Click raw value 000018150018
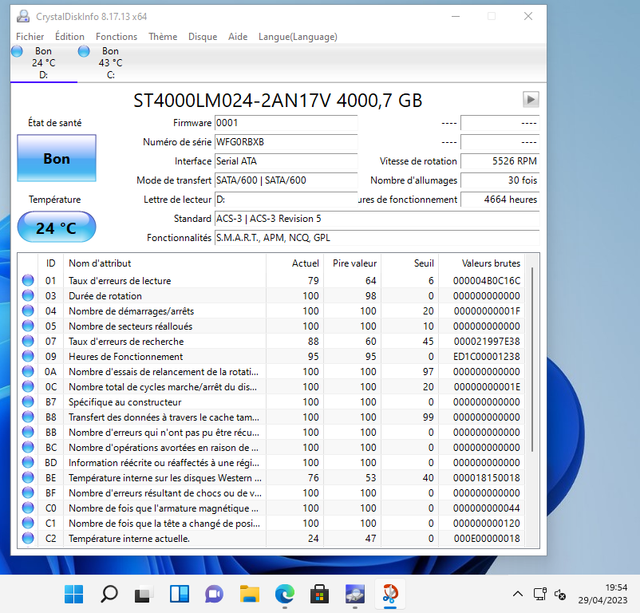This screenshot has width=640, height=613. pos(487,478)
